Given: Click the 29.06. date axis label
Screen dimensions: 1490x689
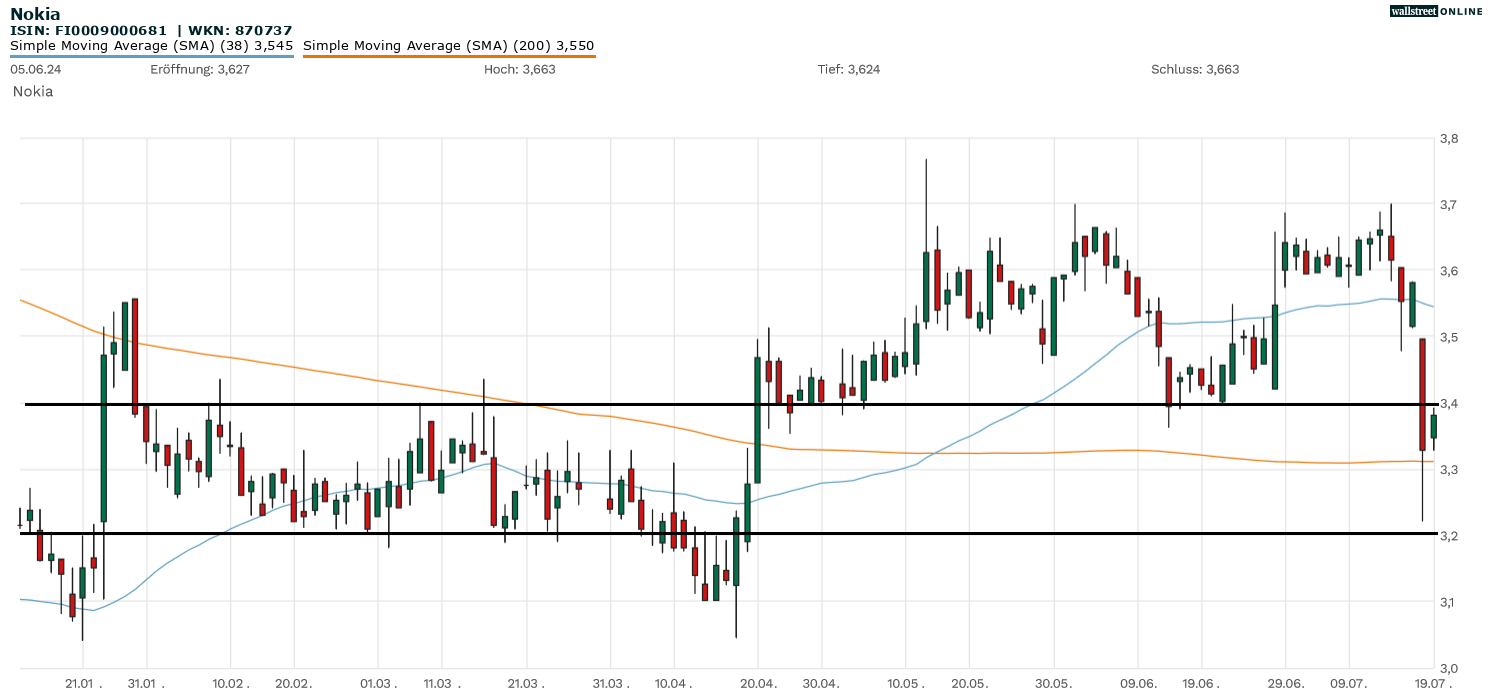Looking at the screenshot, I should (1285, 683).
